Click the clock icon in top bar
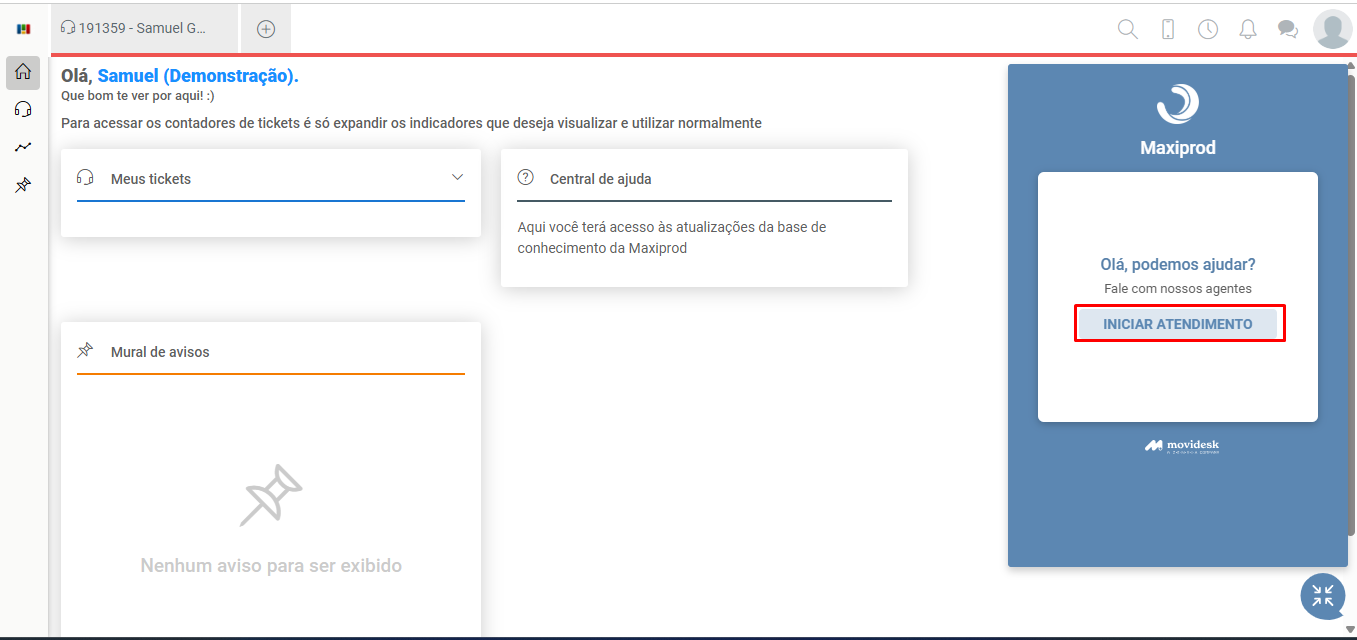Image resolution: width=1357 pixels, height=640 pixels. [1208, 29]
